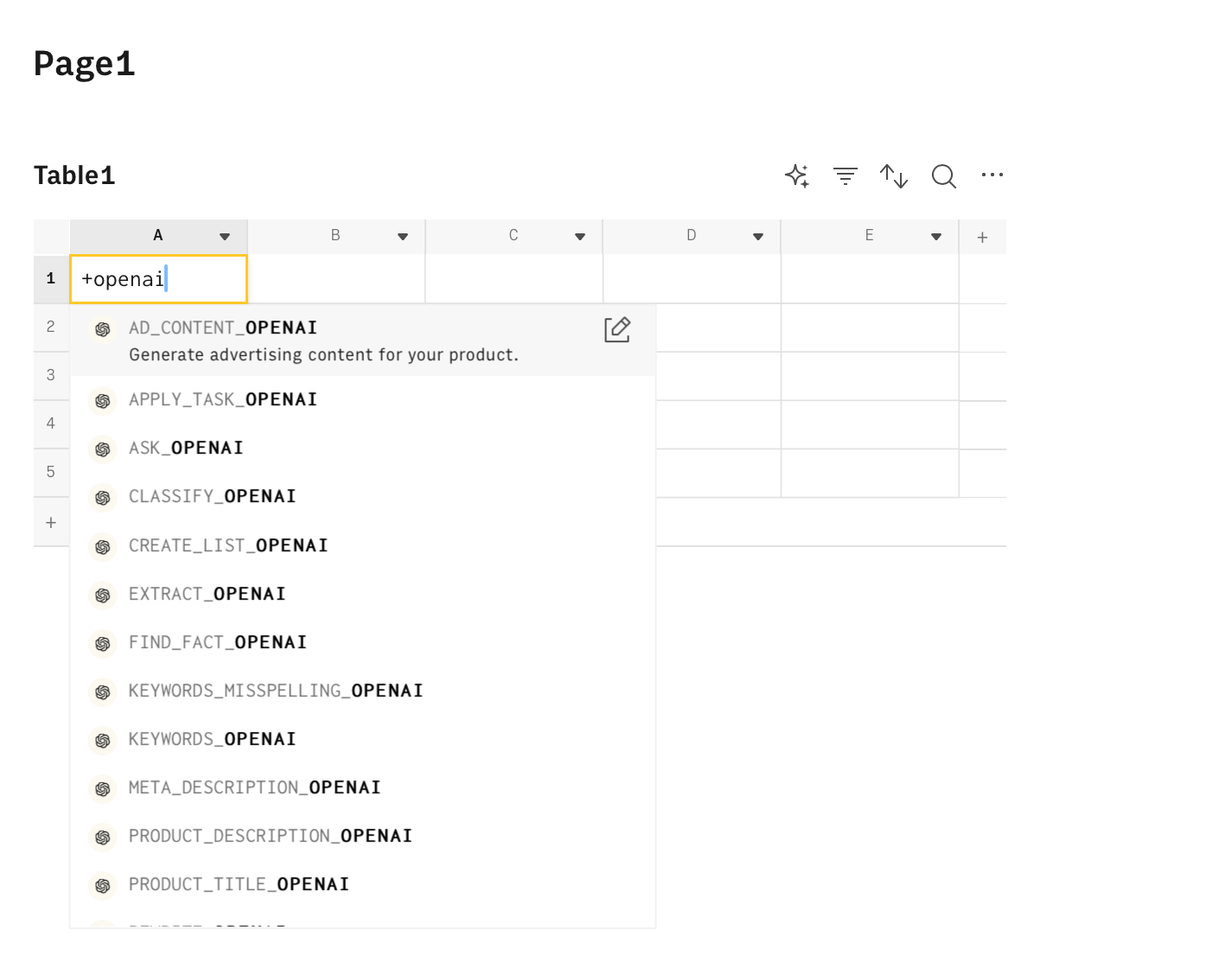Open the three-dot more options menu
Screen dimensions: 1219x980
tap(992, 175)
